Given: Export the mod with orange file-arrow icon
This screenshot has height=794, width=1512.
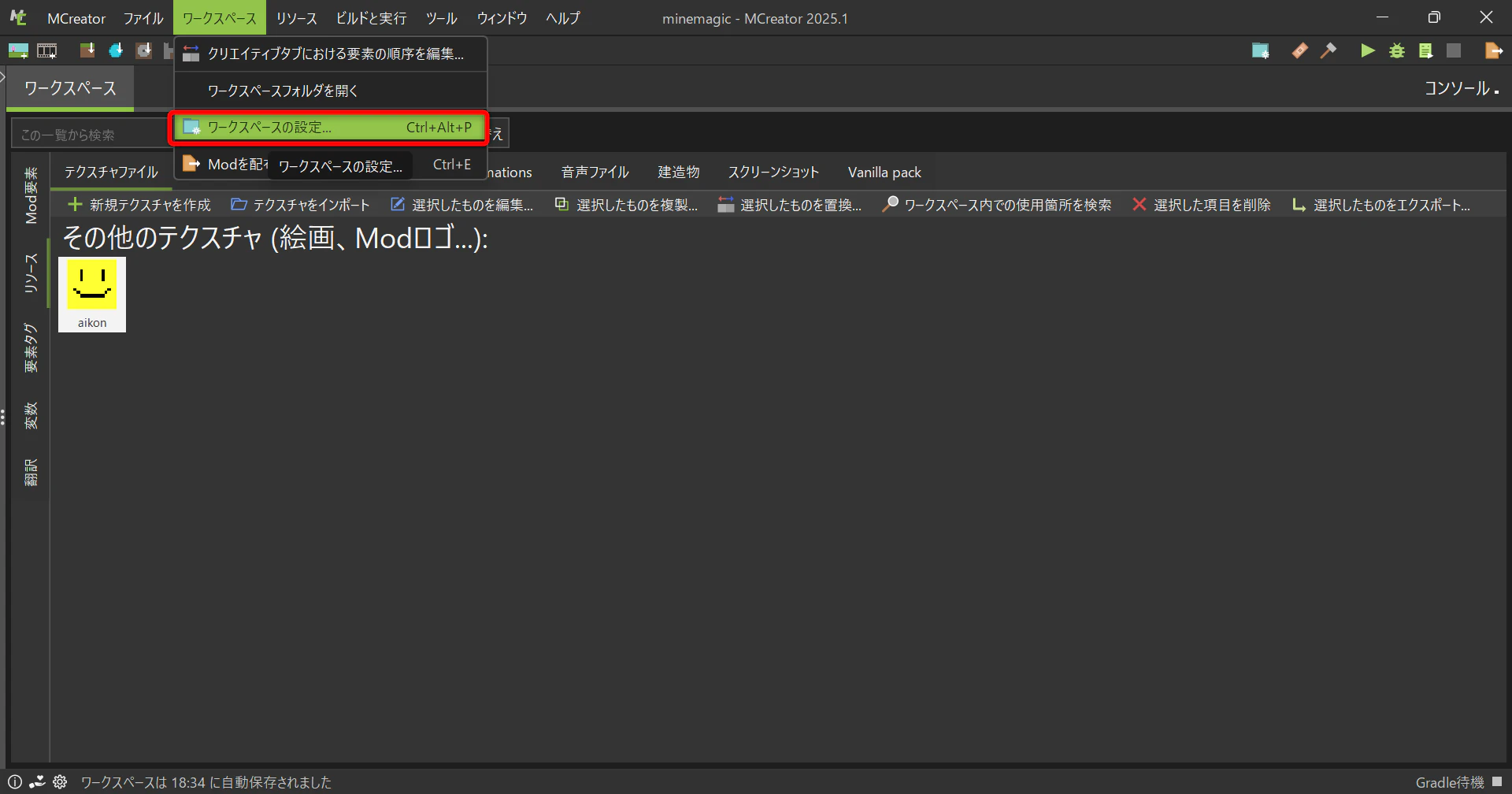Looking at the screenshot, I should click(1493, 51).
